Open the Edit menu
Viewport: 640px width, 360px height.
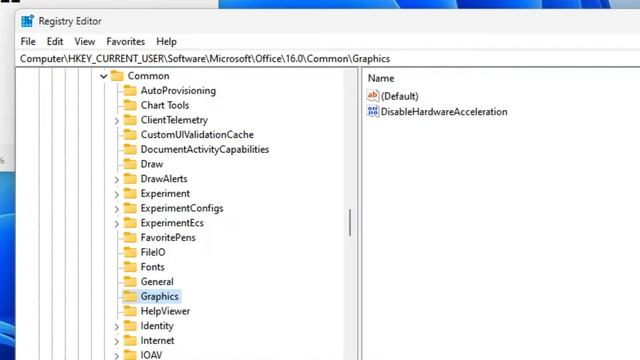coord(55,42)
